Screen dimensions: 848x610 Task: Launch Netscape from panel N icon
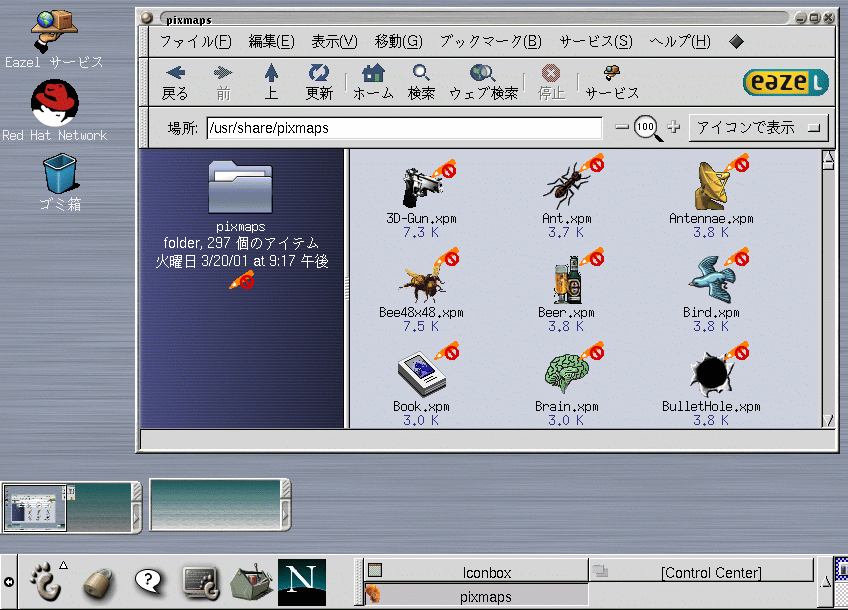point(302,582)
